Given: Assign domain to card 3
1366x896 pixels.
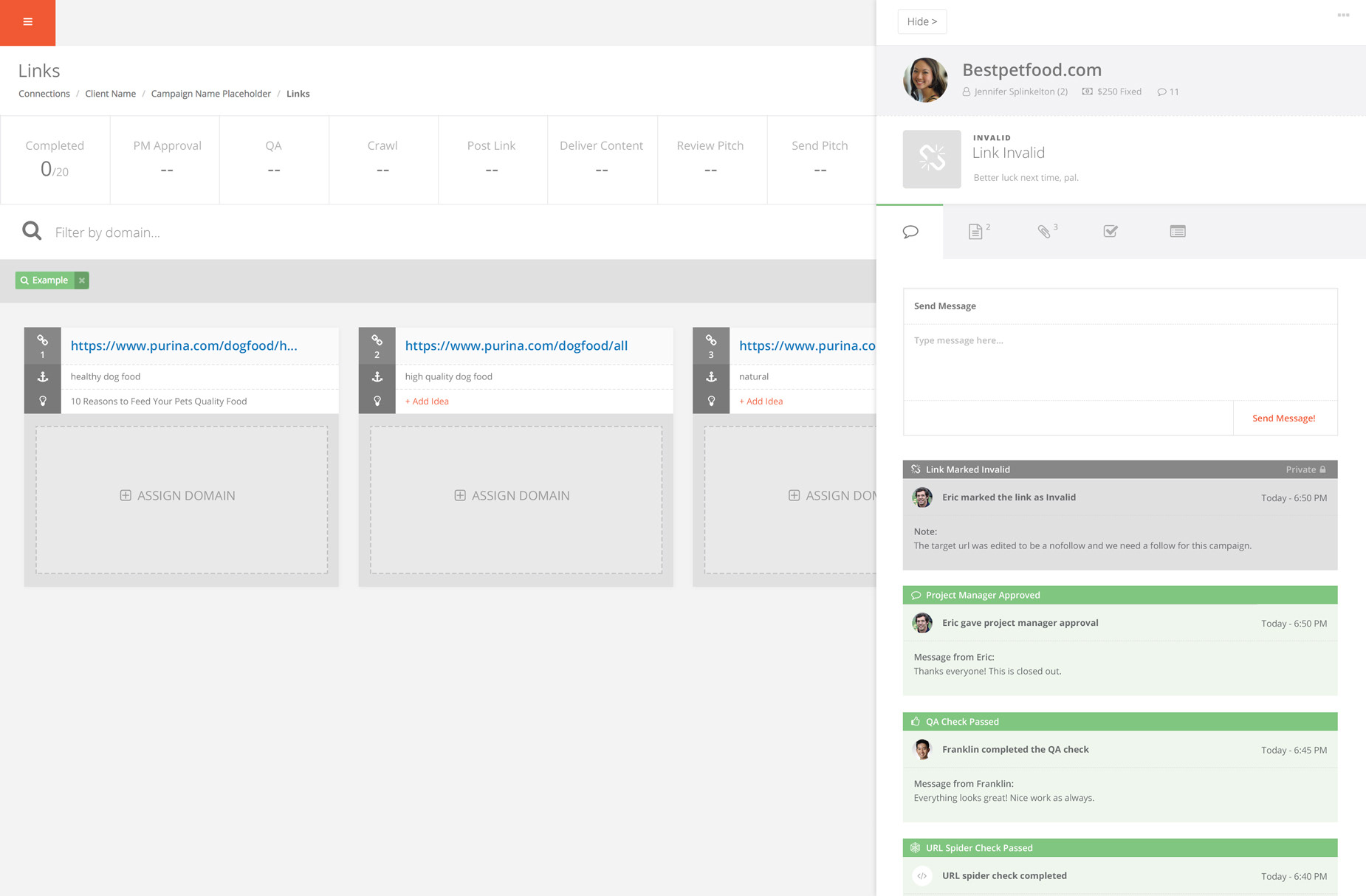Looking at the screenshot, I should (x=790, y=500).
